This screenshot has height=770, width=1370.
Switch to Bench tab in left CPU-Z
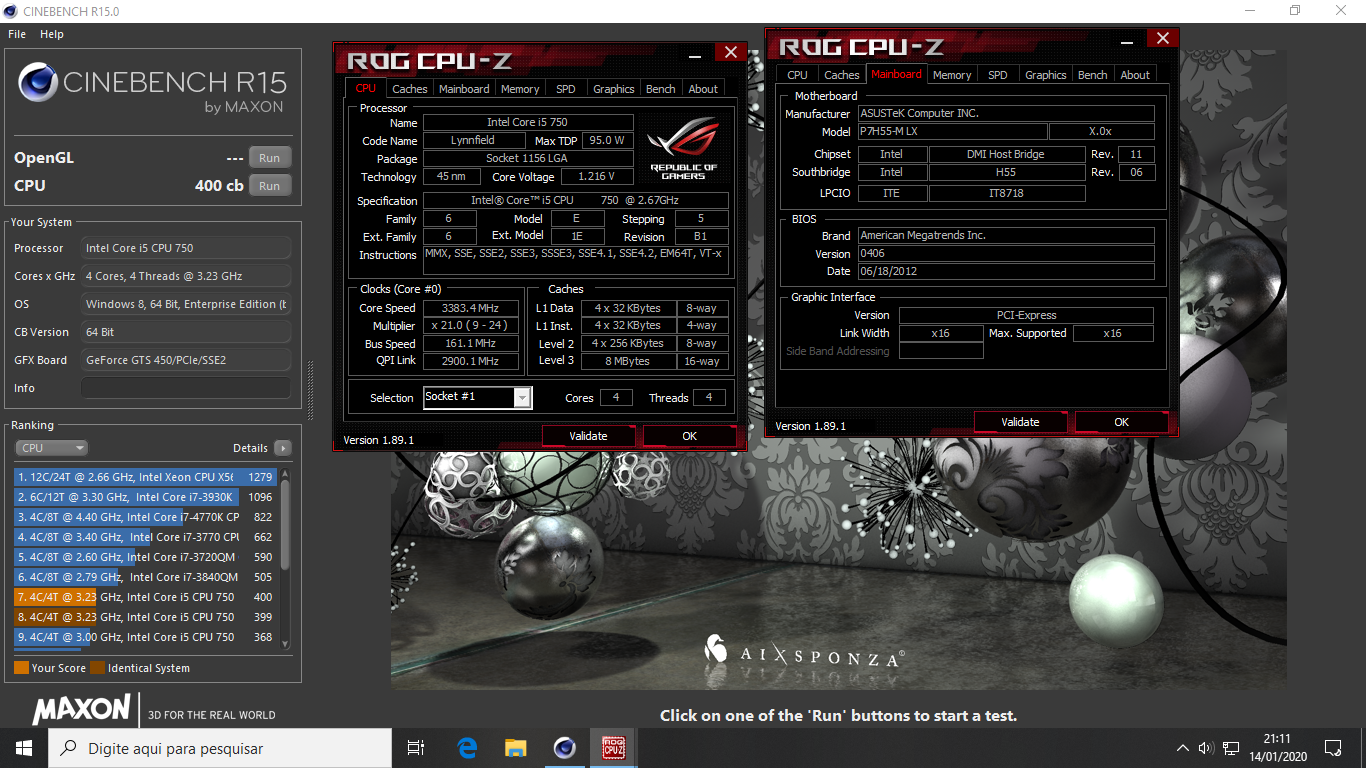660,89
